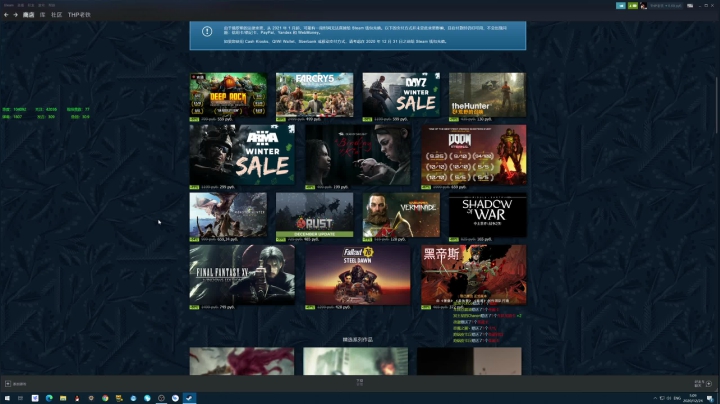Switch the ENG input language
This screenshot has width=720, height=404.
coord(677,398)
